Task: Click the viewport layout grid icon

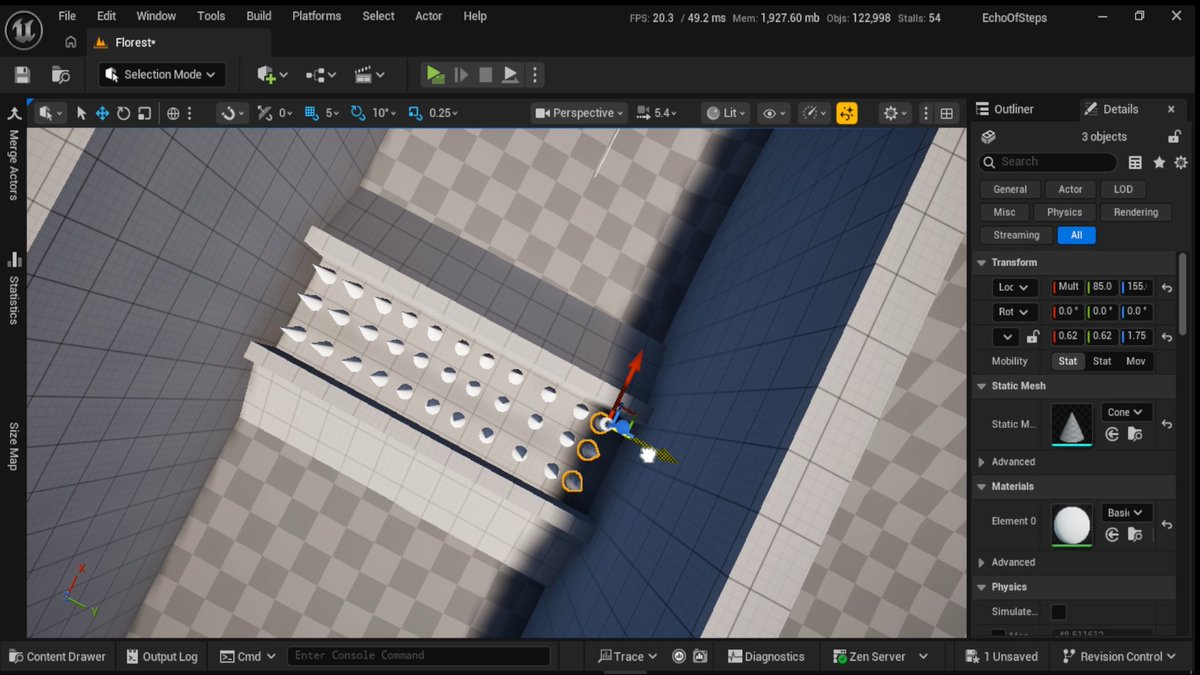Action: pos(947,113)
